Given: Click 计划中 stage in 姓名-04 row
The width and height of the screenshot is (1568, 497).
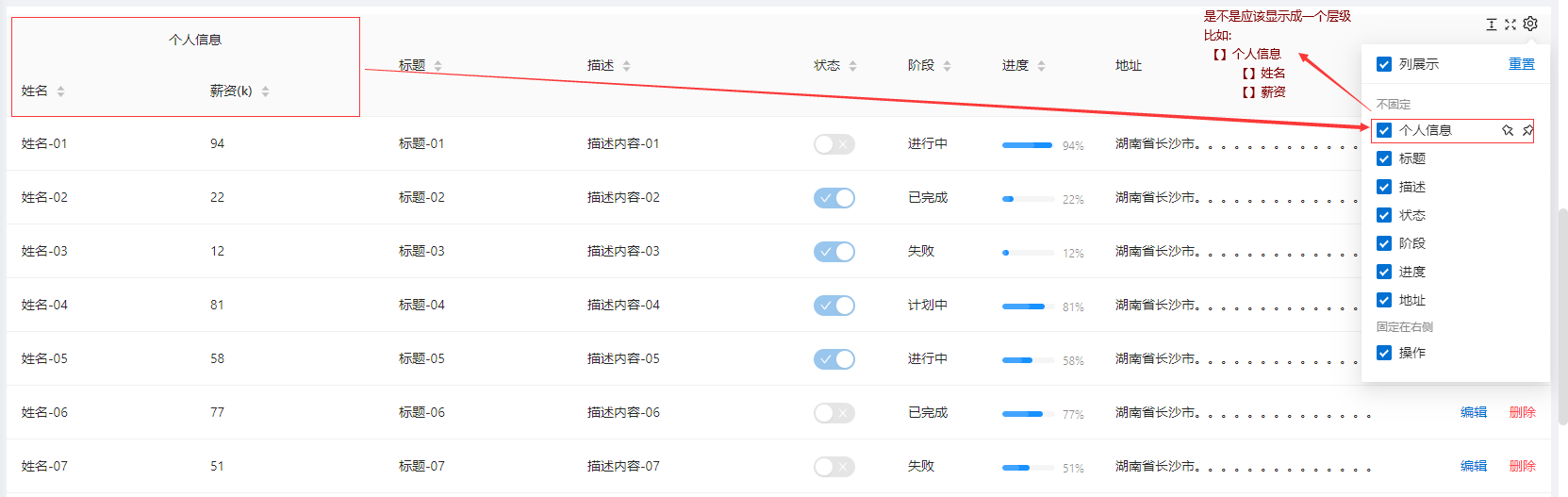Looking at the screenshot, I should tap(928, 305).
